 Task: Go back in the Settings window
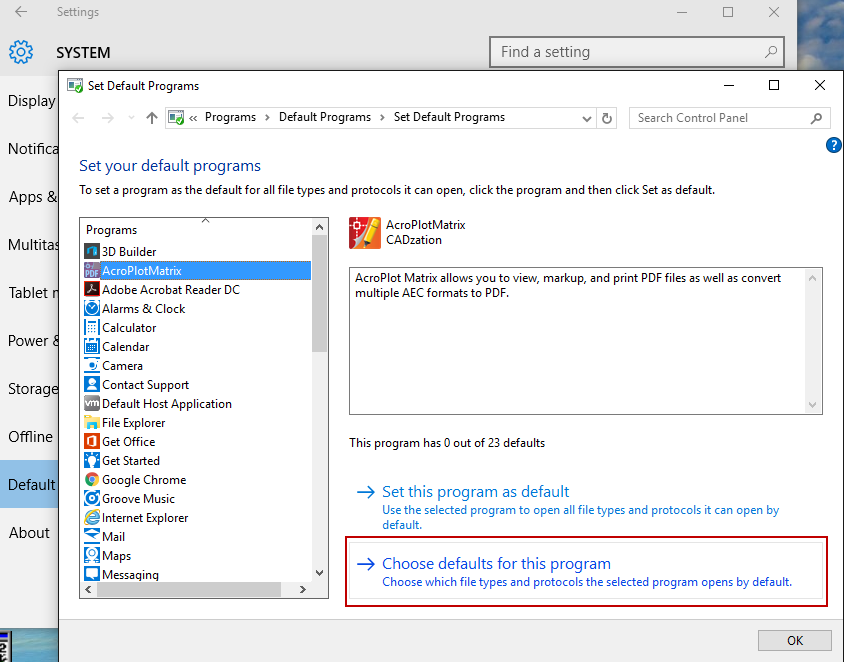[21, 12]
